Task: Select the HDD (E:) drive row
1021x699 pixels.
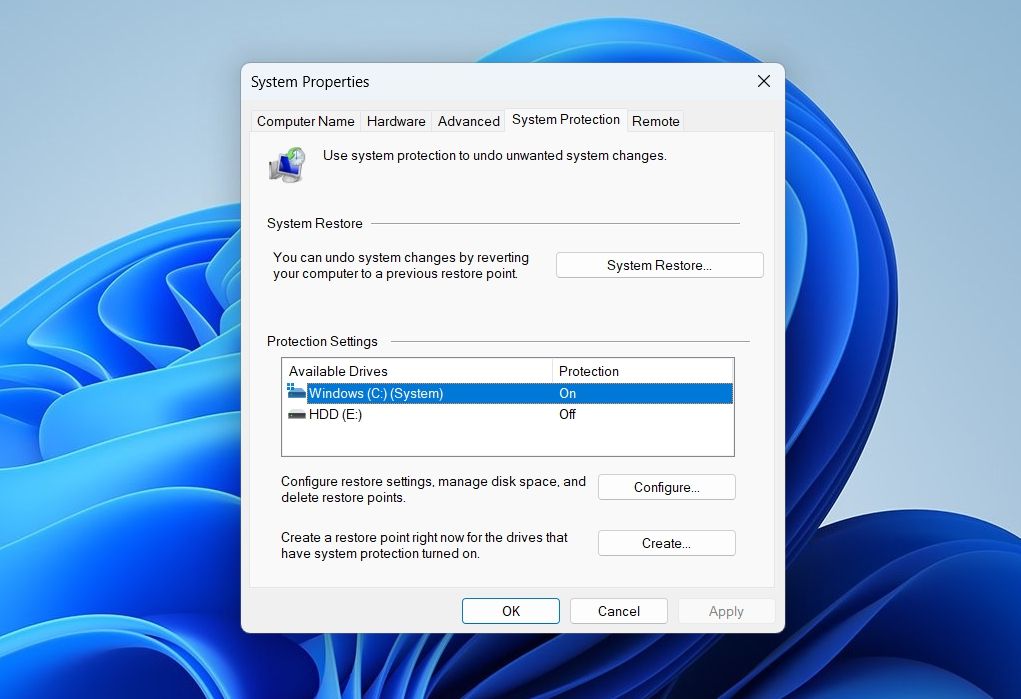Action: click(508, 414)
